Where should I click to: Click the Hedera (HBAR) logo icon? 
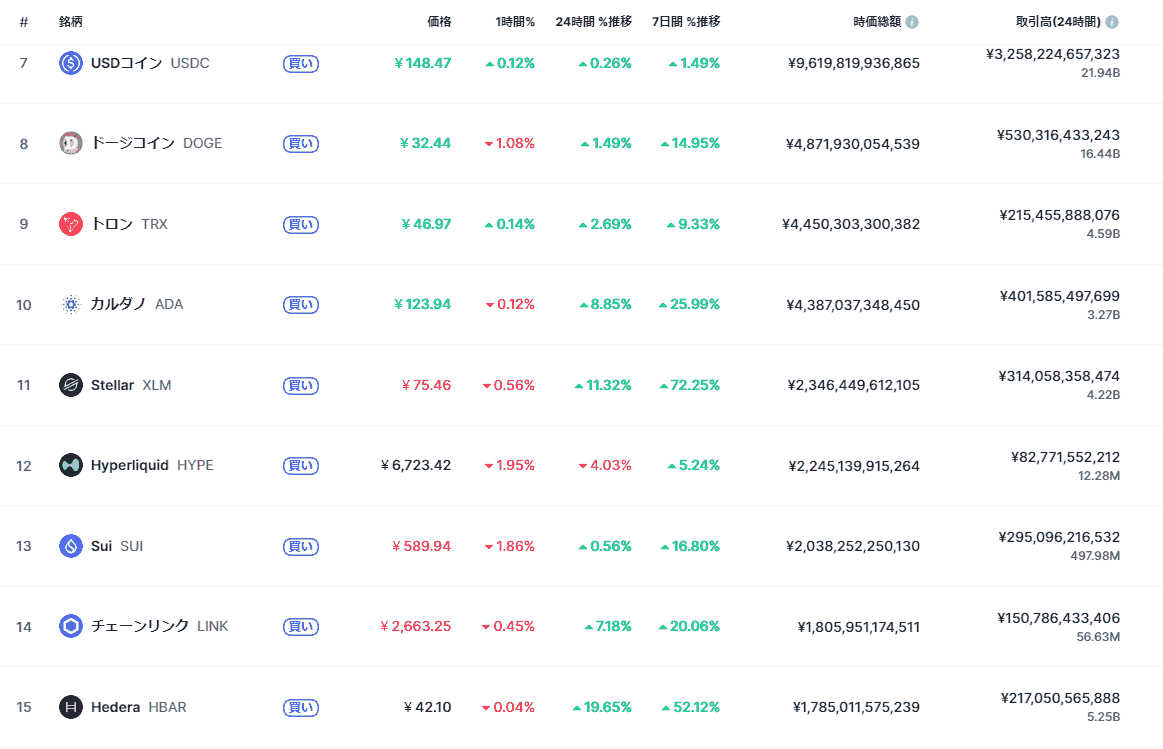70,707
